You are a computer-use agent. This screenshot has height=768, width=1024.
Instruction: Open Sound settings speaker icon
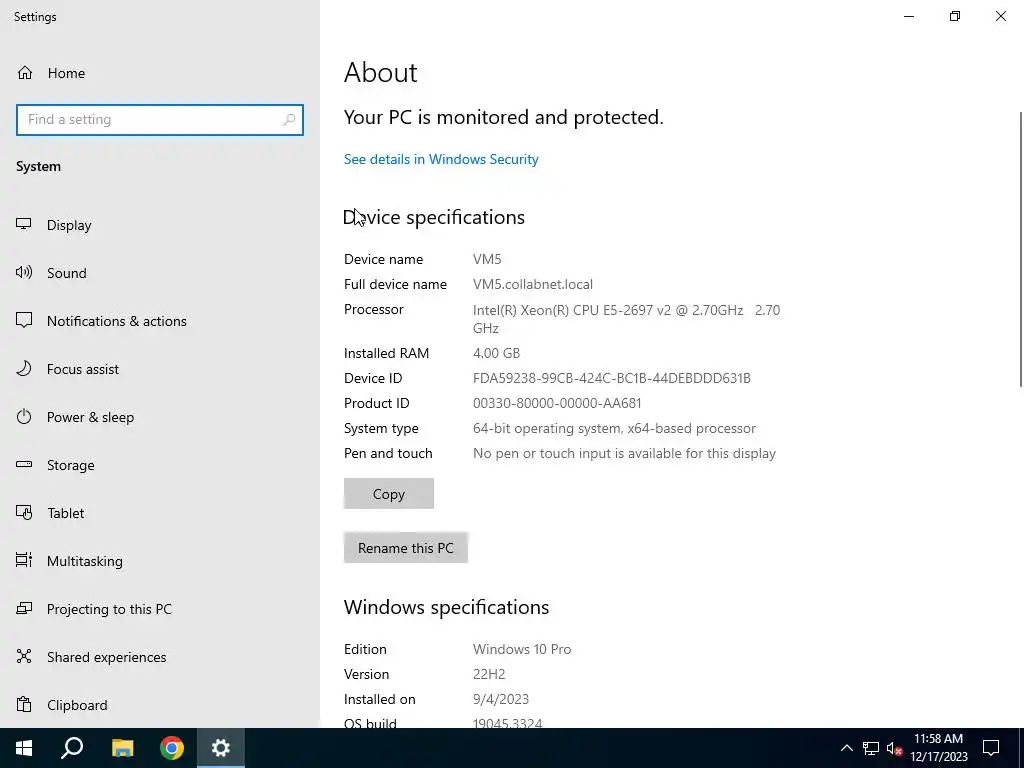[24, 272]
